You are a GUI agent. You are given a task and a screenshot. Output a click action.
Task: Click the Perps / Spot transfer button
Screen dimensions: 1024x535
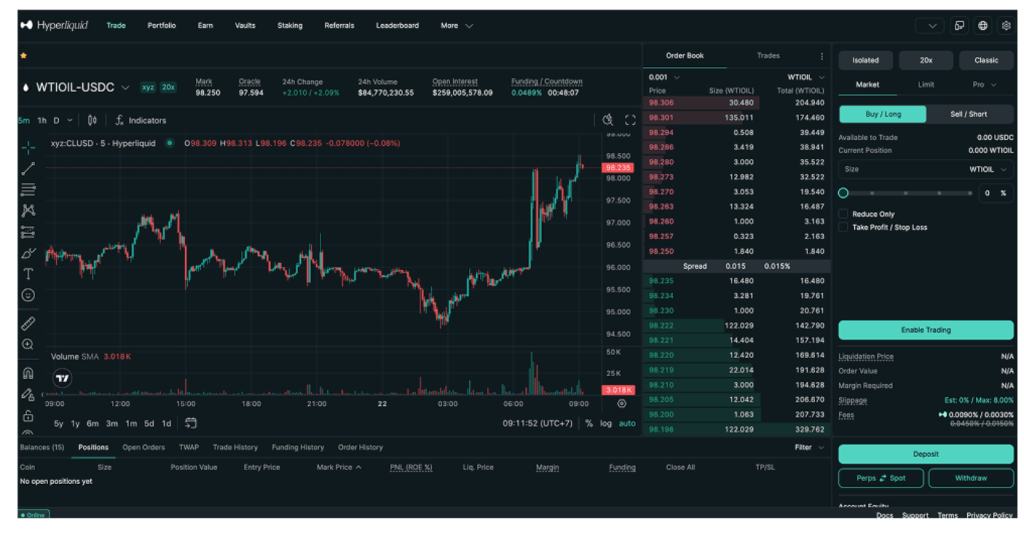[881, 478]
